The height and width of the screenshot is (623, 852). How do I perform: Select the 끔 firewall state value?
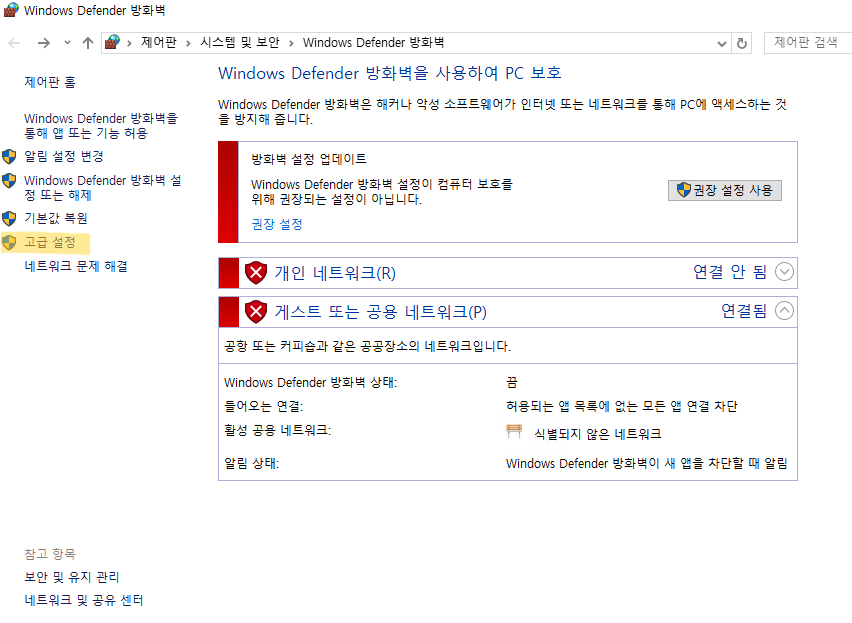pyautogui.click(x=512, y=382)
